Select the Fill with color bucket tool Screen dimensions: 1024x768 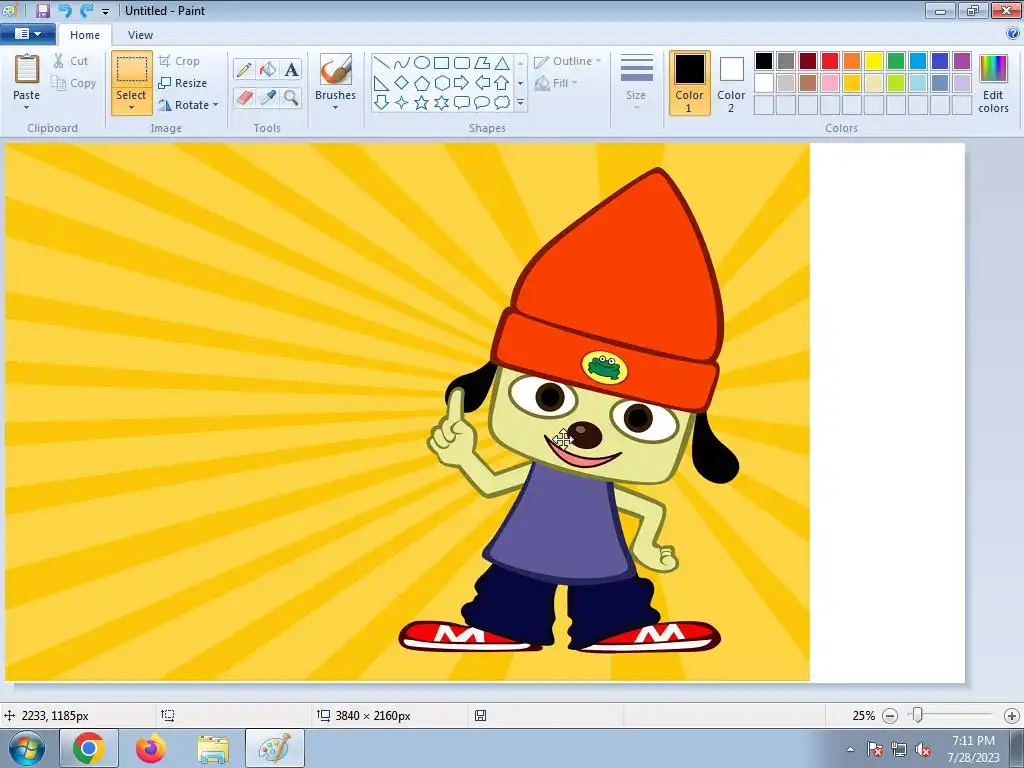tap(267, 70)
